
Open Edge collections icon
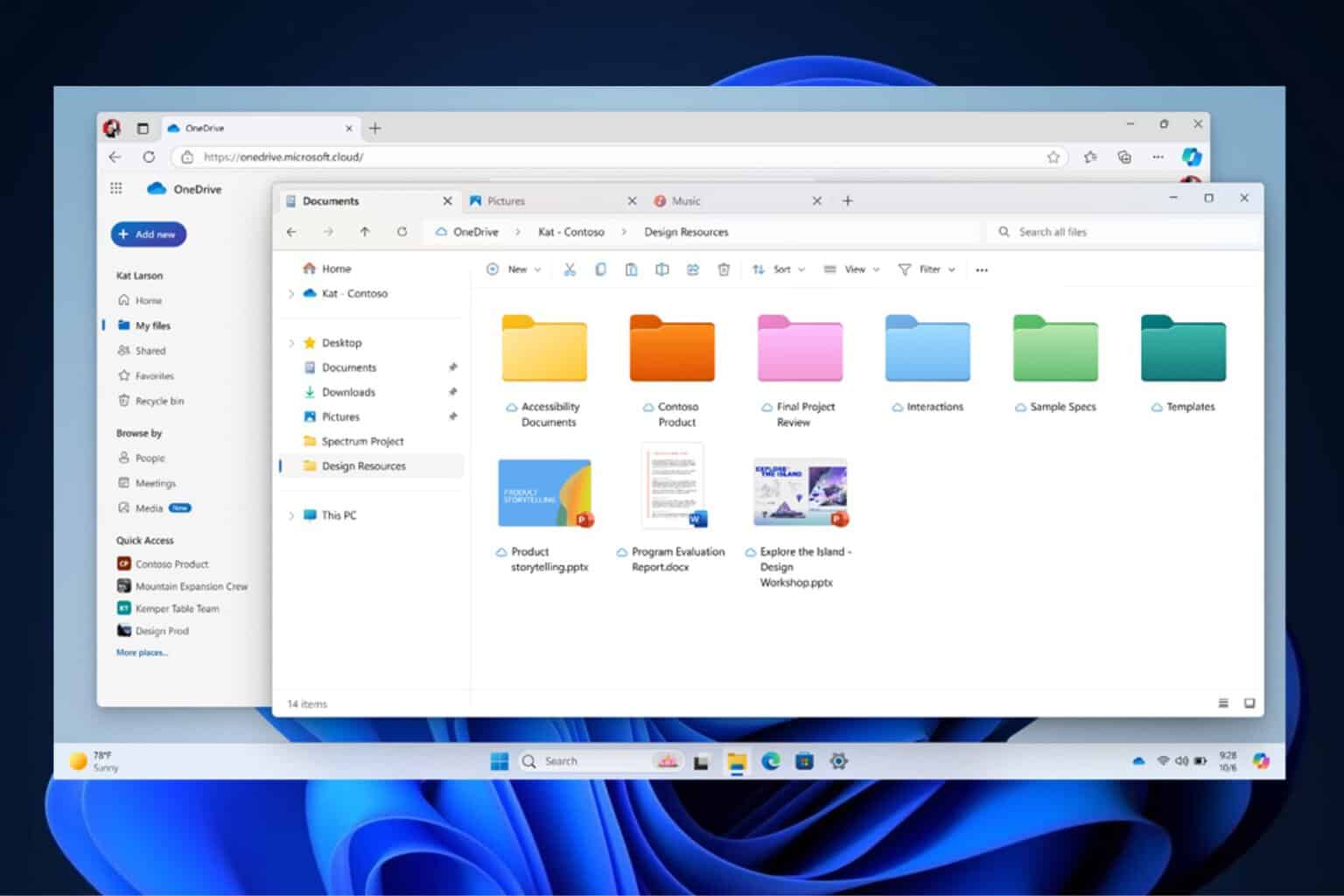pyautogui.click(x=1124, y=157)
